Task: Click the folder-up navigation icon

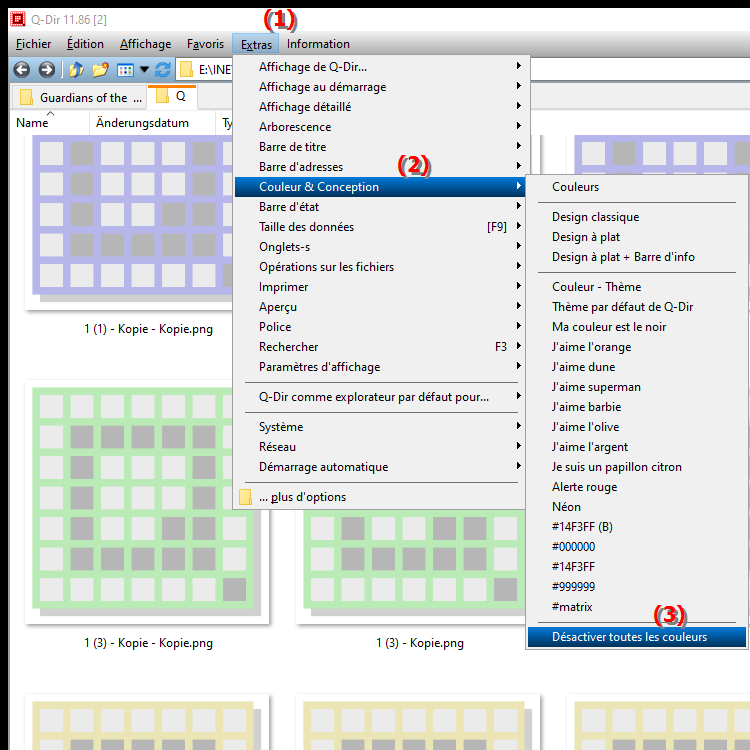Action: [x=77, y=70]
